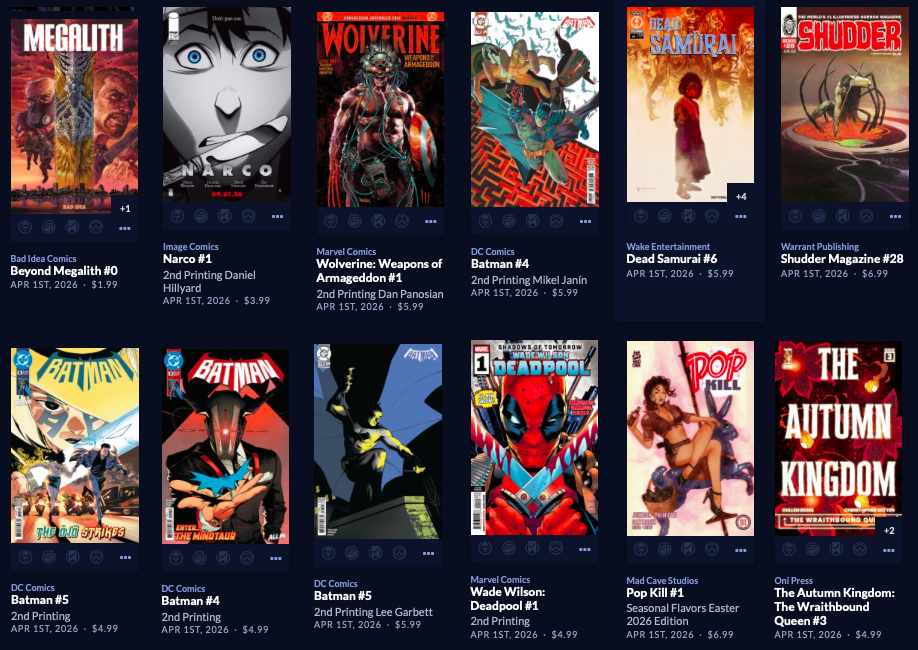Open the Bad Idea Comics publisher link

43,258
